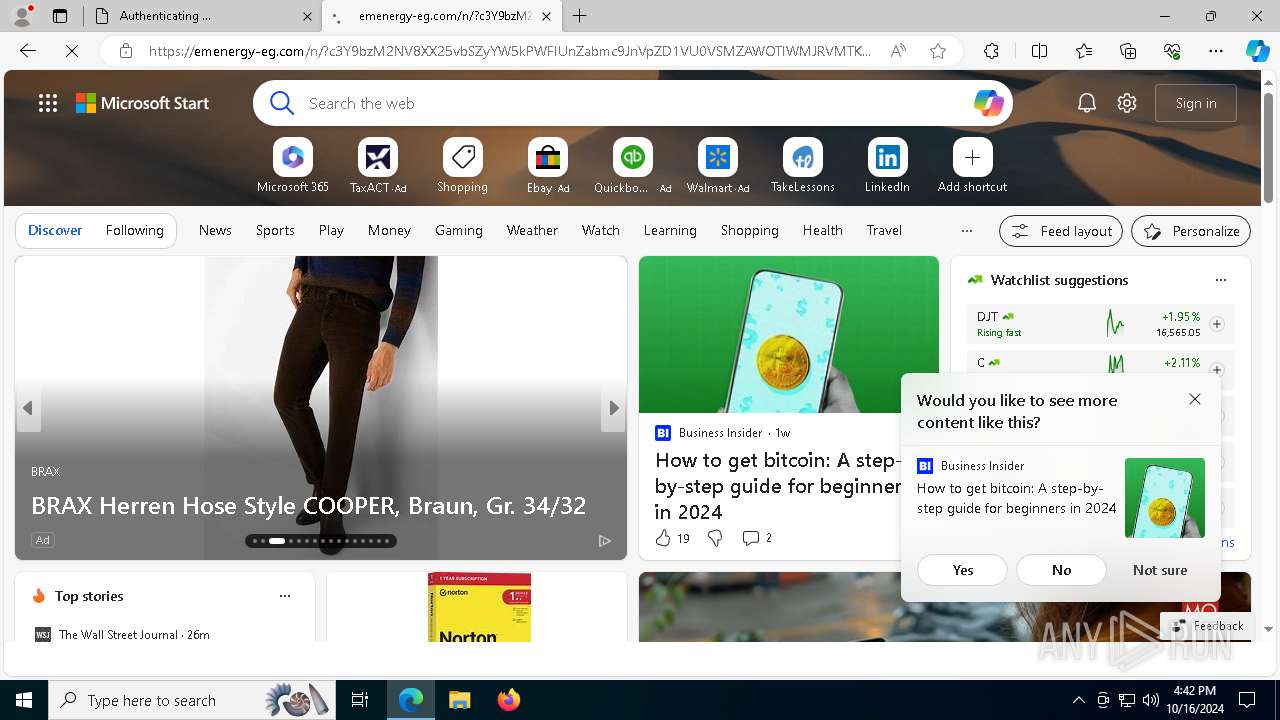Open the Feedback button

coord(1205,626)
